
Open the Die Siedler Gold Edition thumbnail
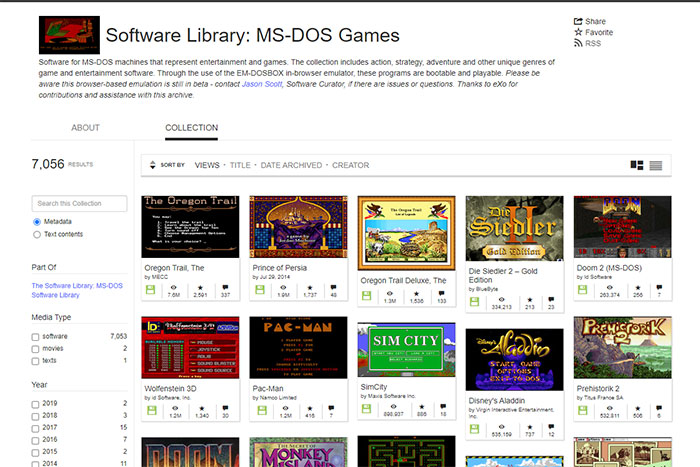pos(514,229)
